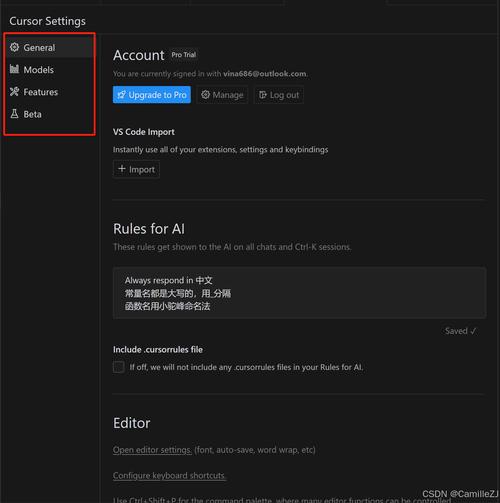The image size is (500, 503).
Task: Open editor settings link
Action: 152,450
